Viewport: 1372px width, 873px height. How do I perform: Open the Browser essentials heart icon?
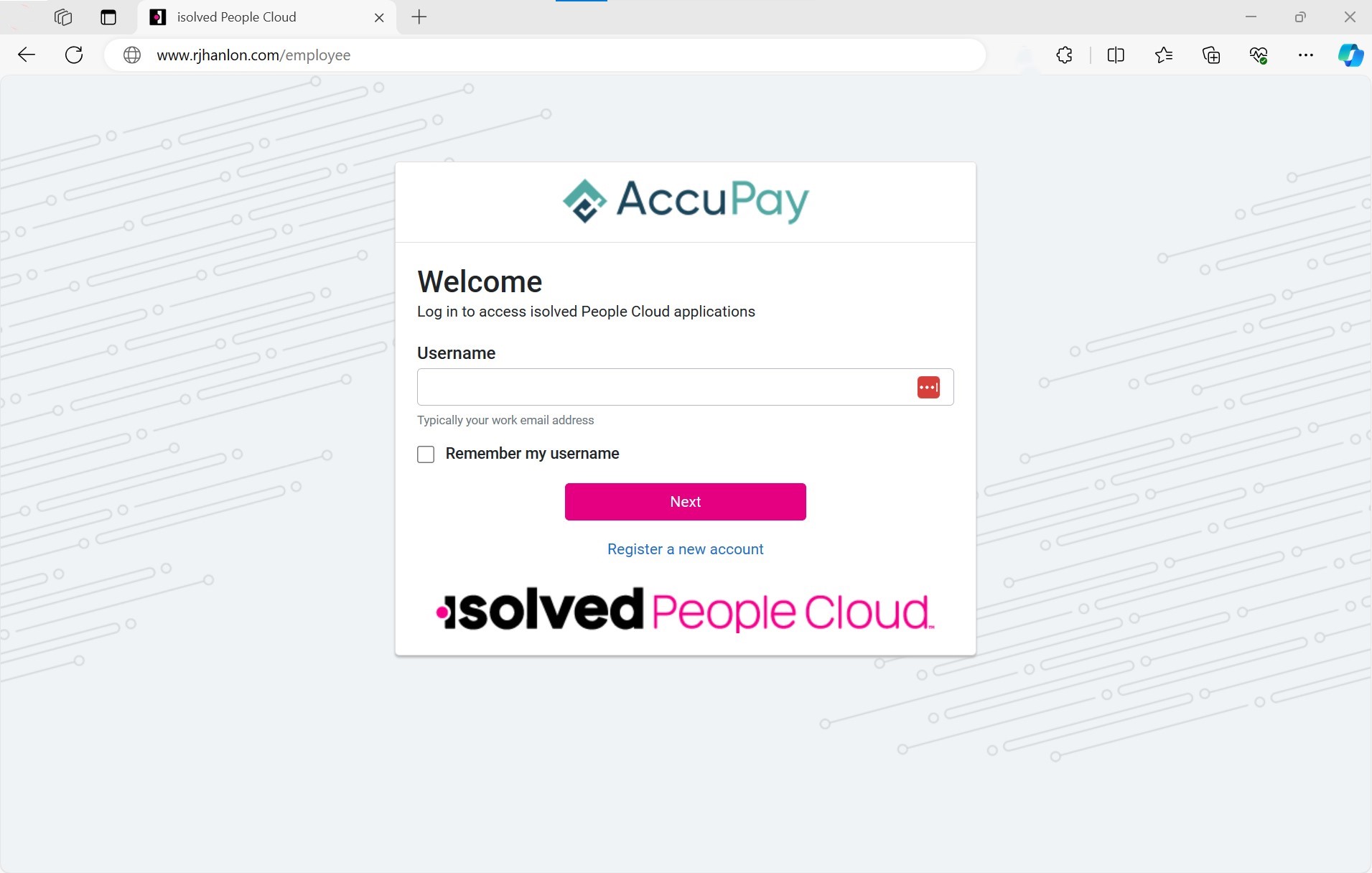point(1259,55)
